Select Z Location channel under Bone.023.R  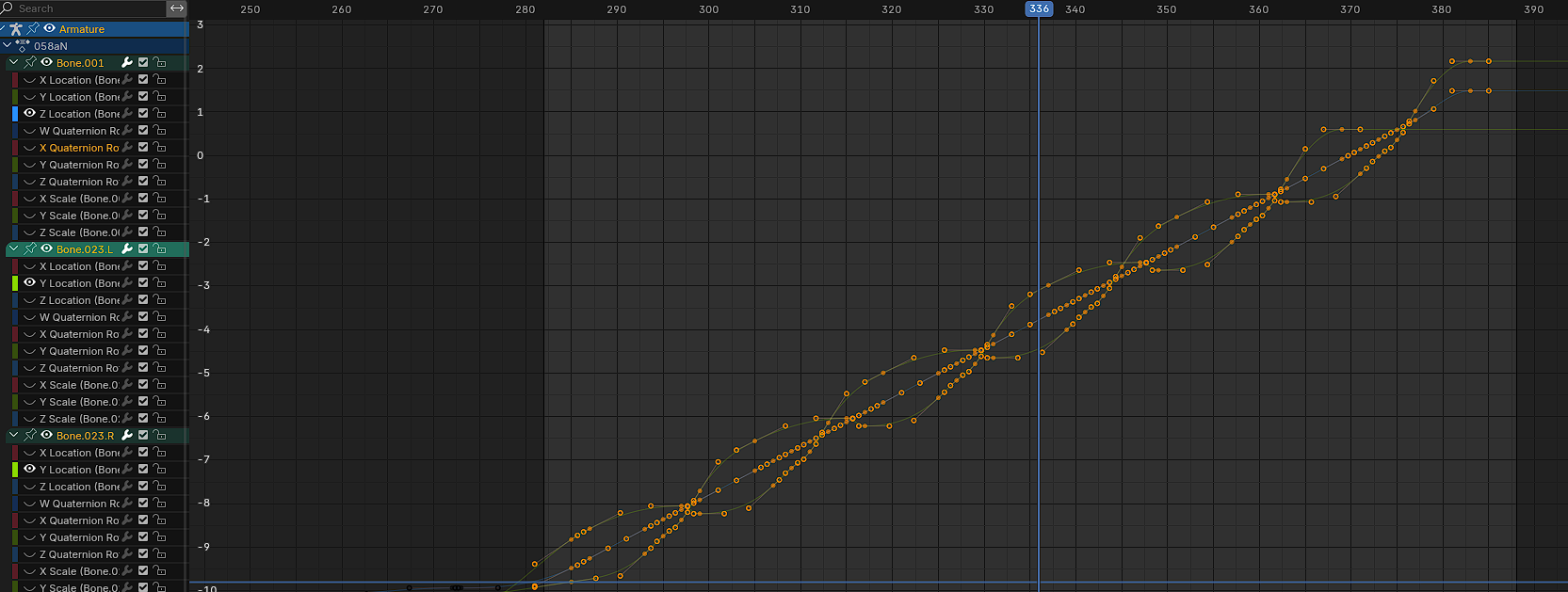click(80, 487)
